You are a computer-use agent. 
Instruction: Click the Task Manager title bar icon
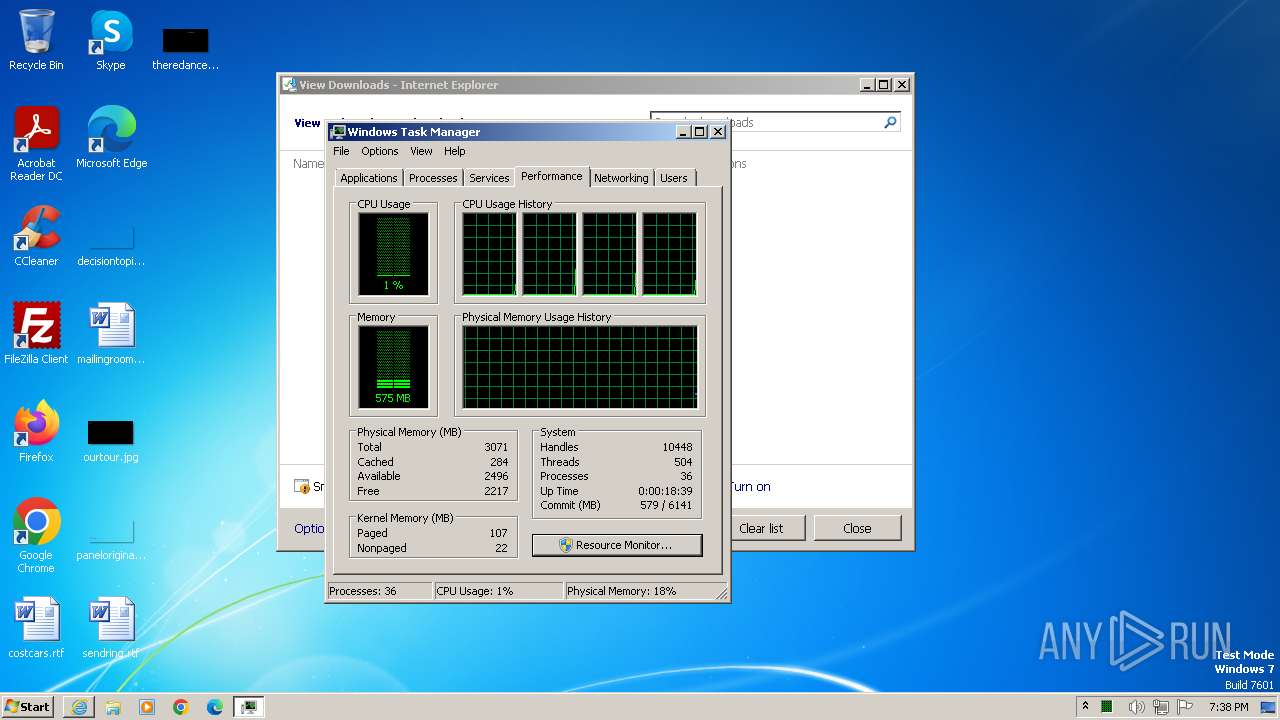point(338,131)
